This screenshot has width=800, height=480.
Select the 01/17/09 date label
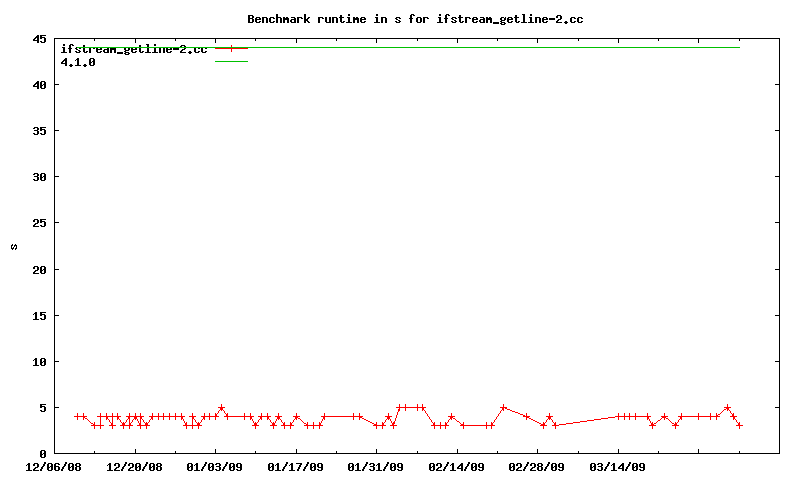pyautogui.click(x=295, y=466)
